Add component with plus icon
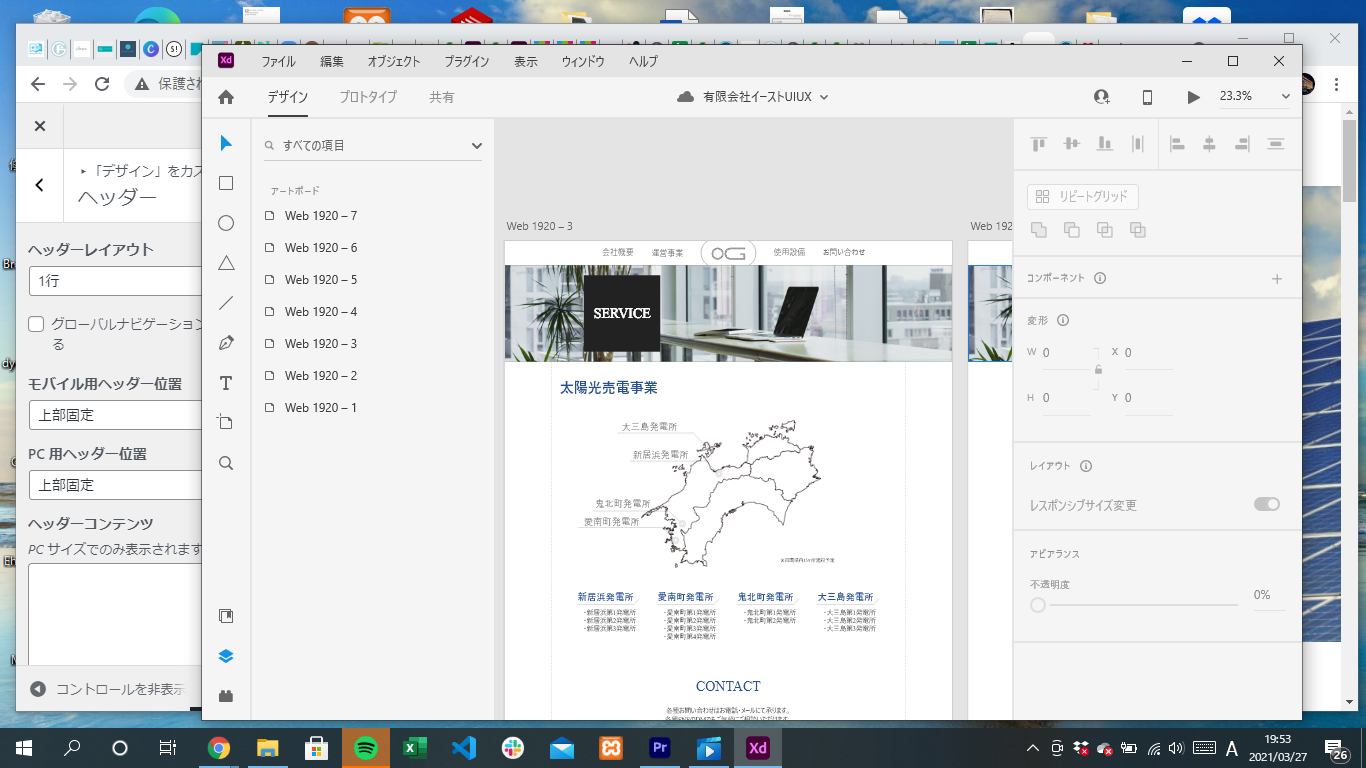 1277,279
